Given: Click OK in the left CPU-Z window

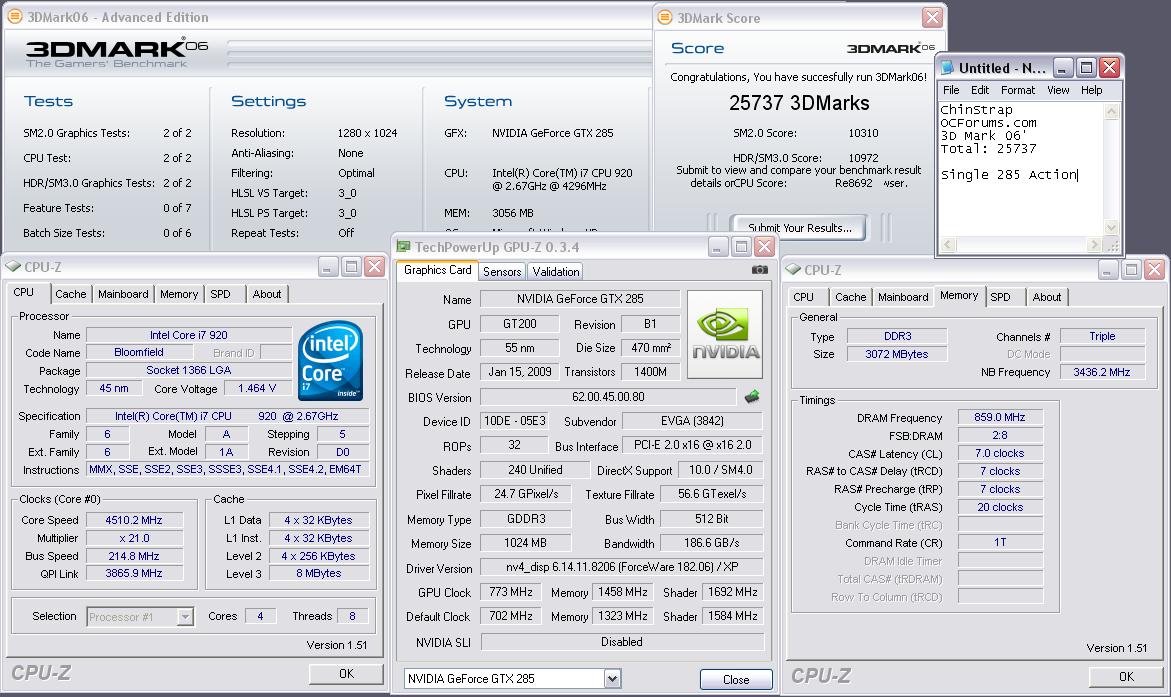Looking at the screenshot, I should 347,673.
